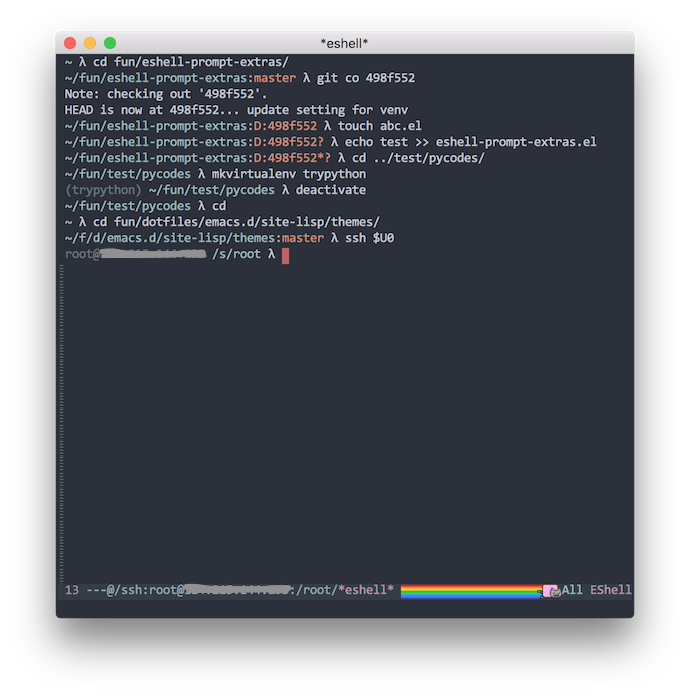690x698 pixels.
Task: Click the "(trypython)" virtualenv prompt label
Action: click(x=103, y=190)
